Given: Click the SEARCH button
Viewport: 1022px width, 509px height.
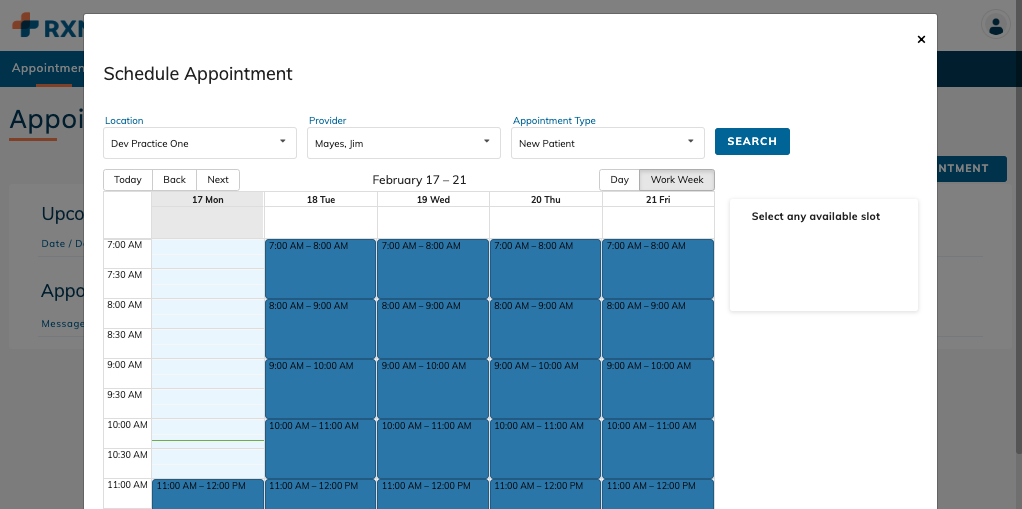Looking at the screenshot, I should (752, 141).
